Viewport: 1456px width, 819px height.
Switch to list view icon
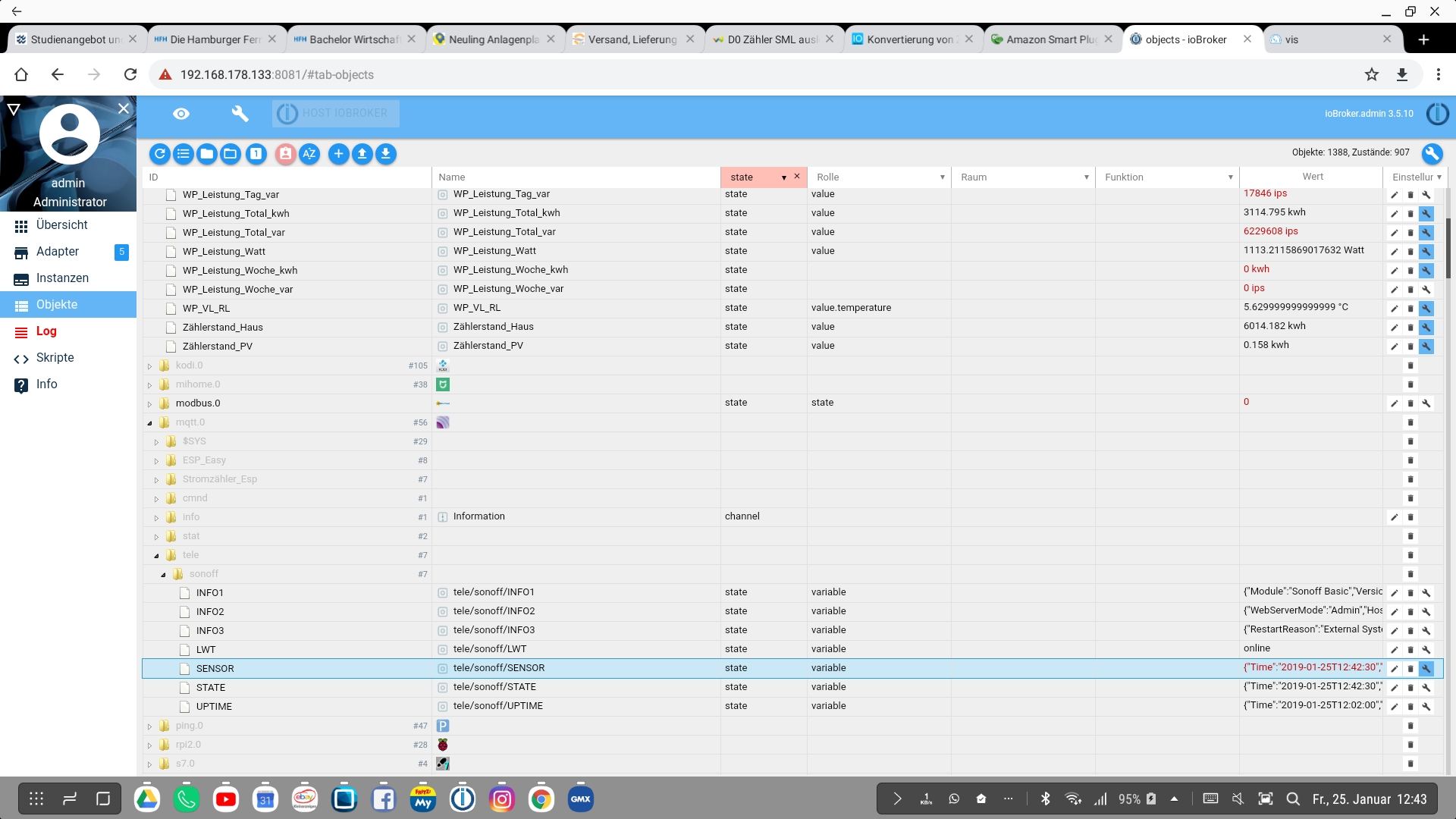coord(184,154)
